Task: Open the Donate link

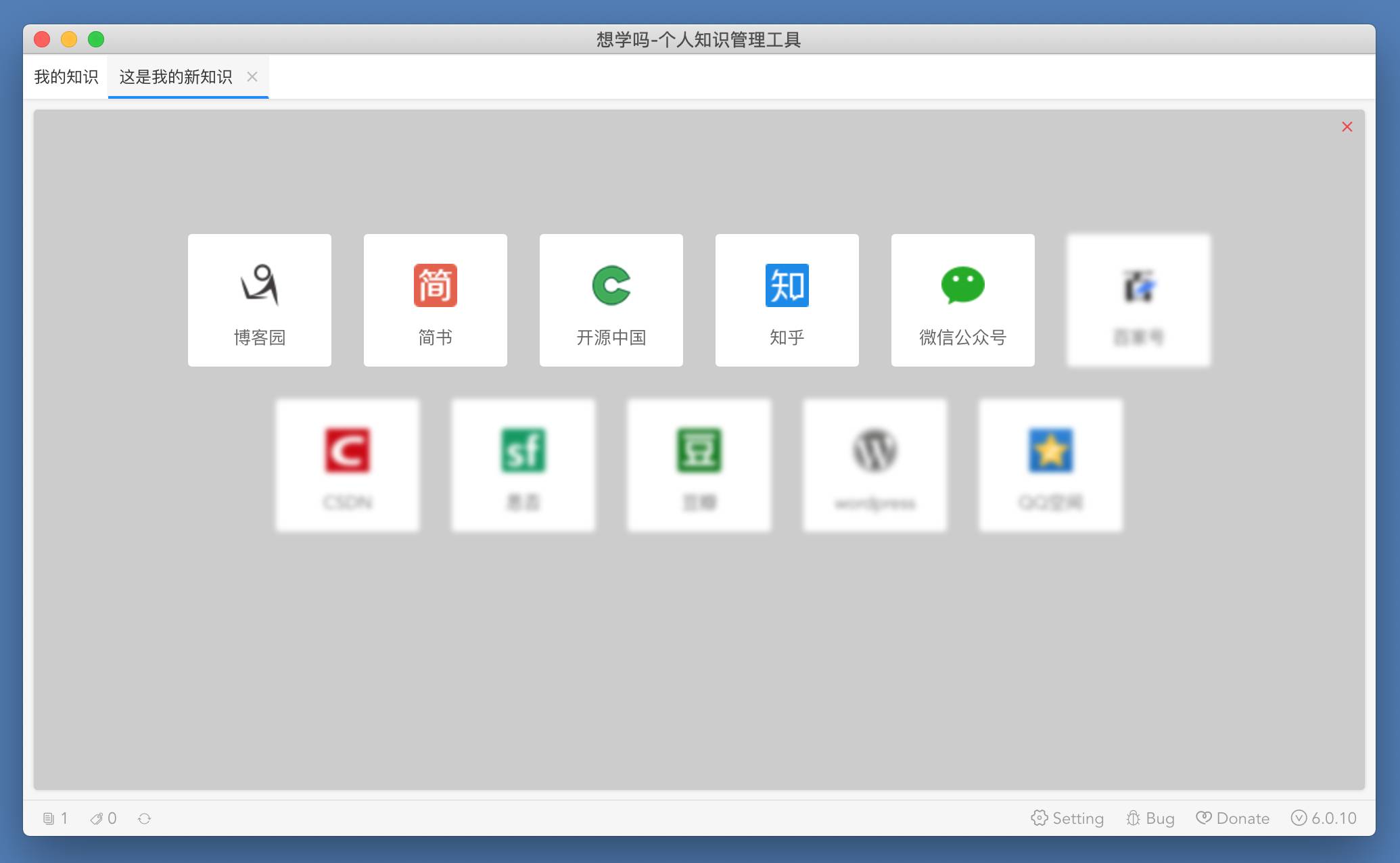Action: [x=1233, y=818]
